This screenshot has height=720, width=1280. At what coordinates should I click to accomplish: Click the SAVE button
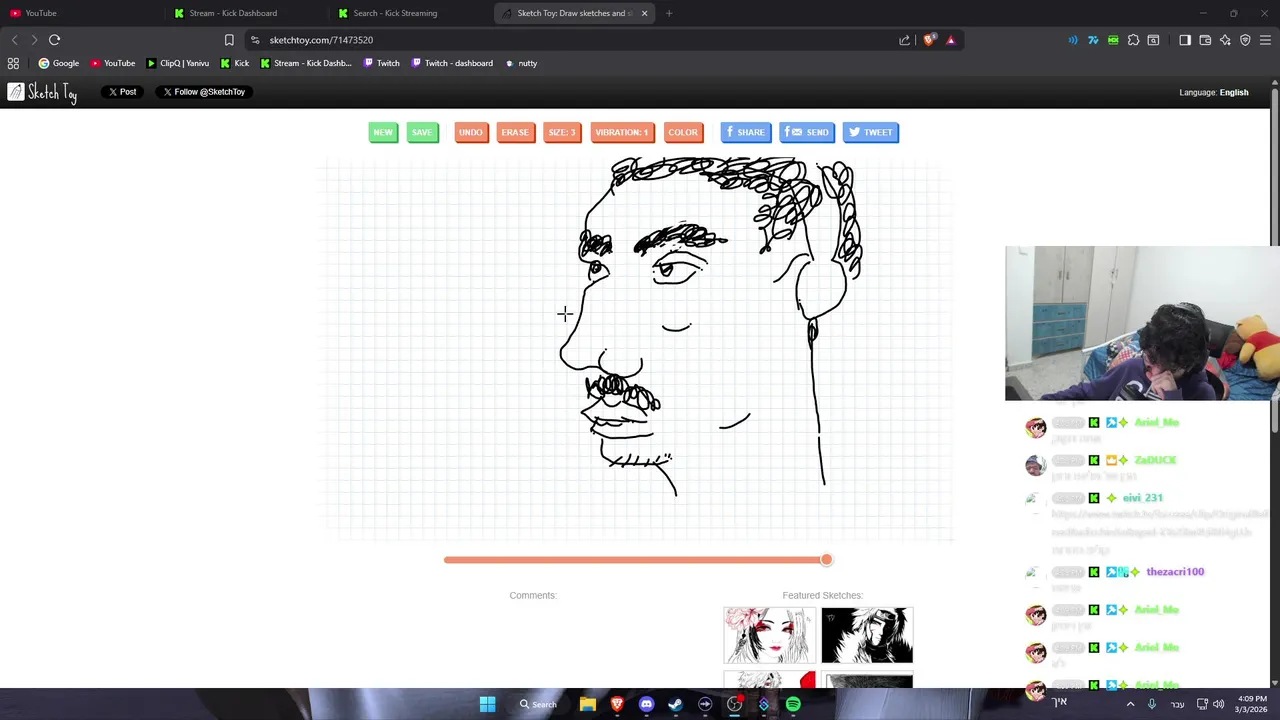[x=422, y=132]
